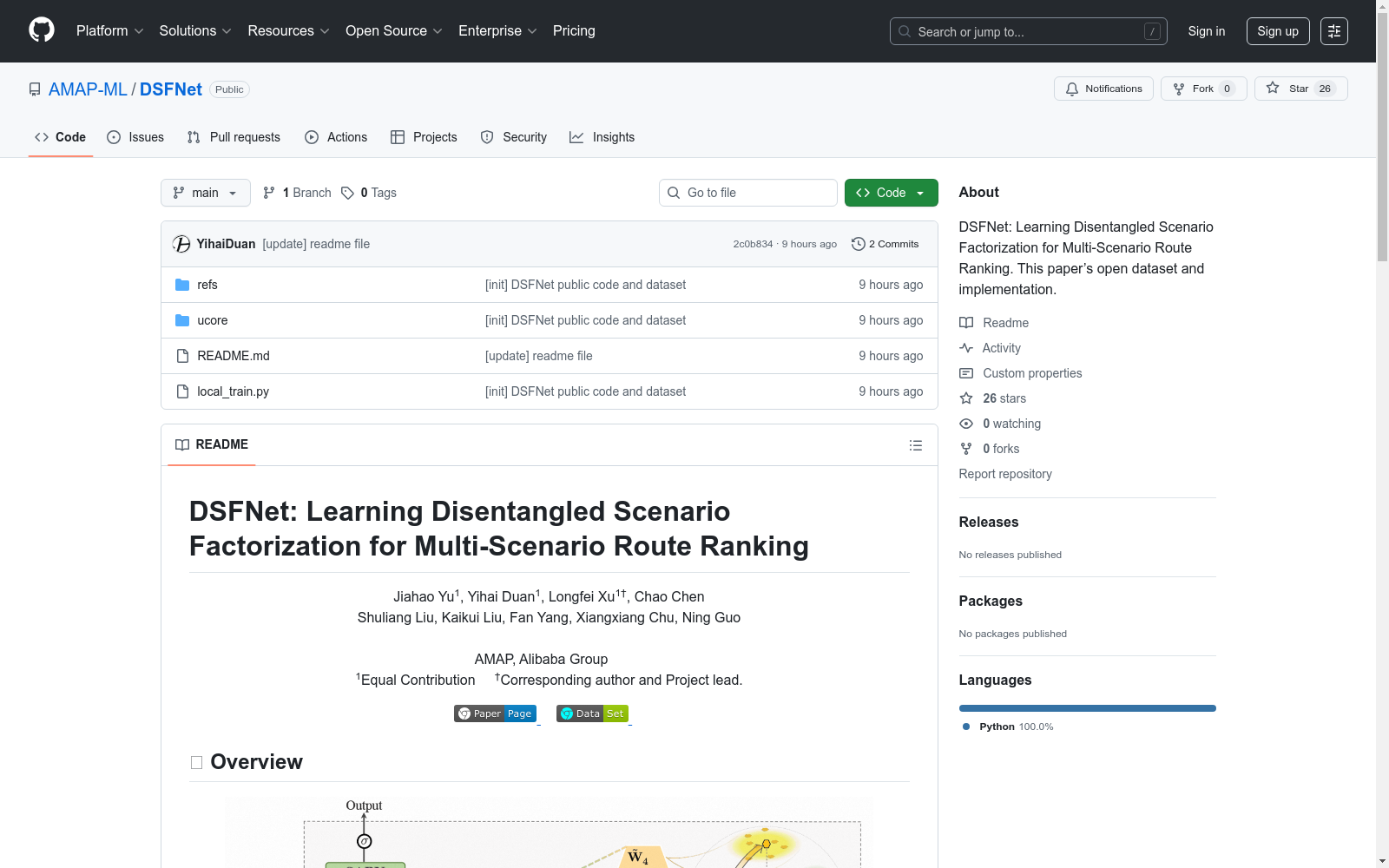
Task: Click the Go to file search field
Action: [x=748, y=193]
